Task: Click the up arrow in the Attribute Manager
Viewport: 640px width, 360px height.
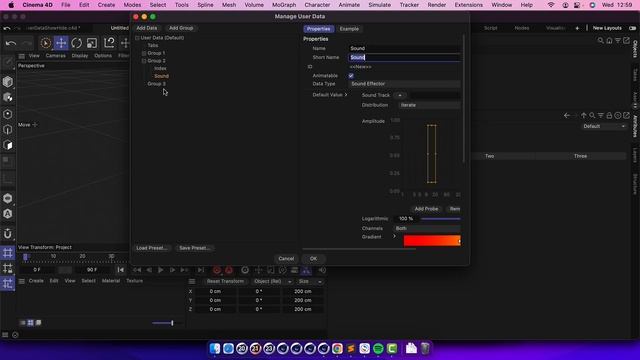Action: [584, 116]
